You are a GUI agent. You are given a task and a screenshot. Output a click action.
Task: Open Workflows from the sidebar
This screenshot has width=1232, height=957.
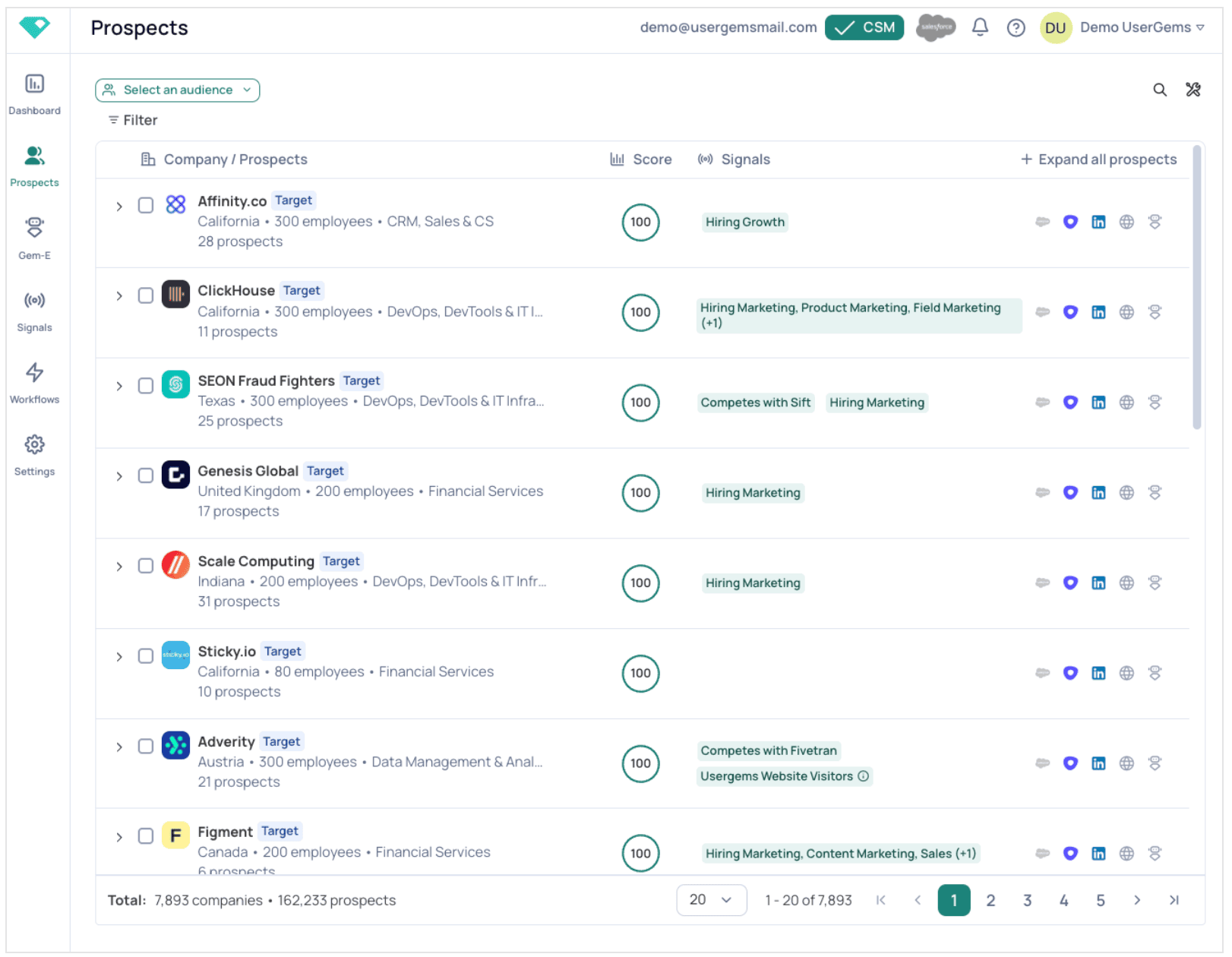(34, 384)
